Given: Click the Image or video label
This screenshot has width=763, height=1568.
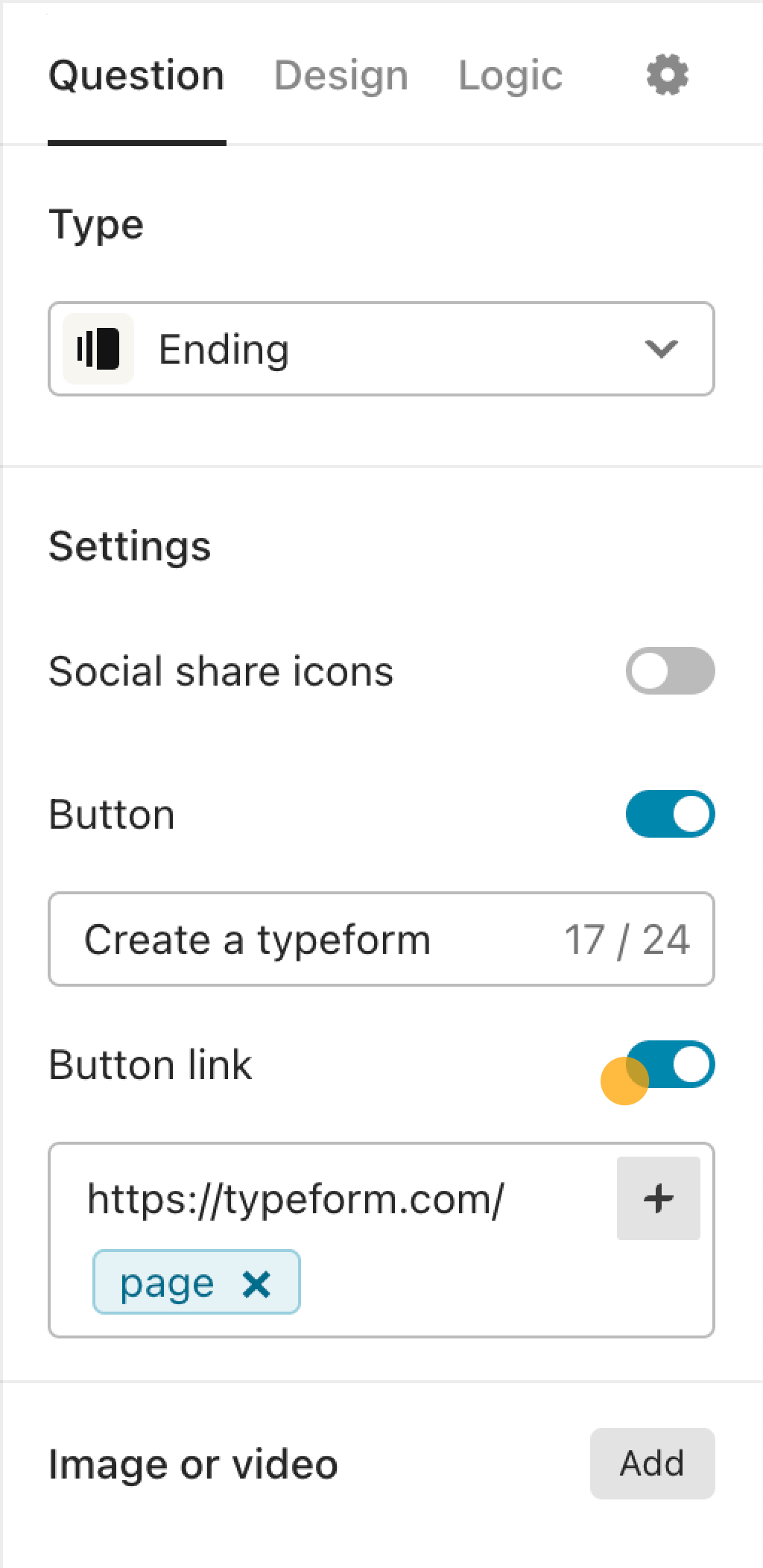Looking at the screenshot, I should pos(194,1464).
